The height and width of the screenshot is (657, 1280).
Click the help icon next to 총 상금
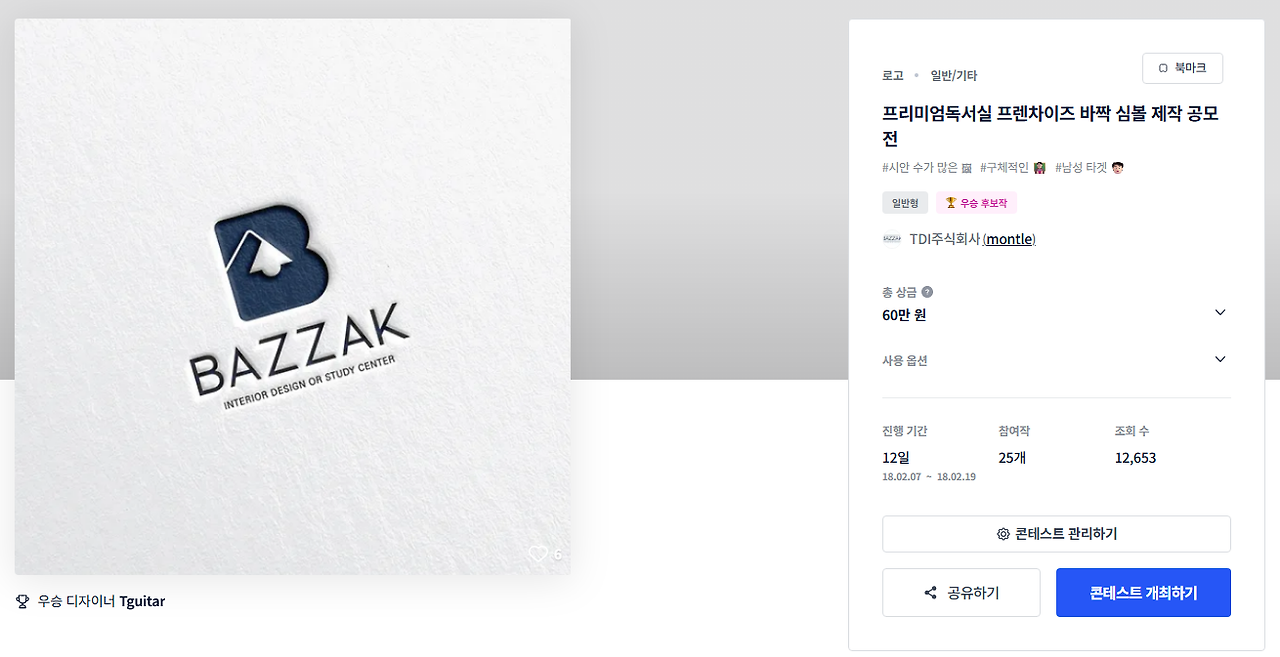(927, 292)
